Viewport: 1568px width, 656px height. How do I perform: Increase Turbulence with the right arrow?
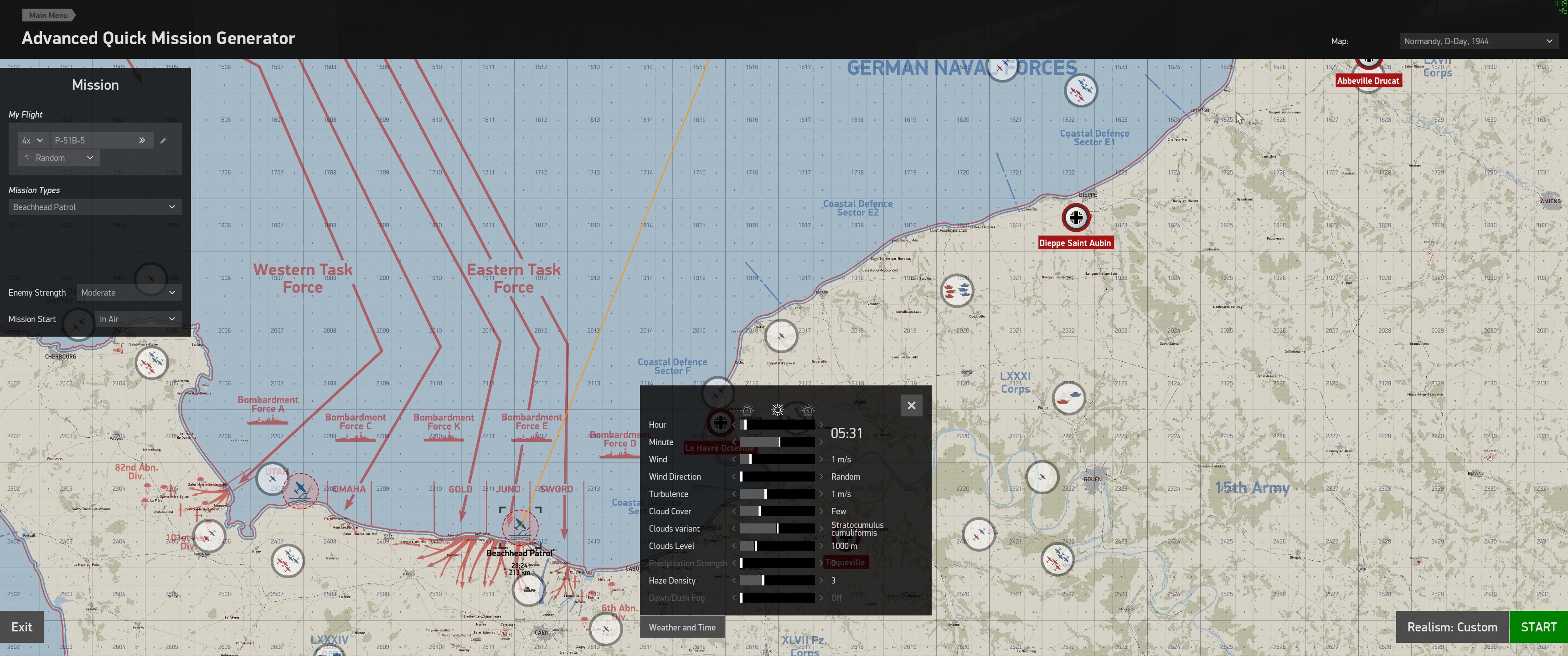point(821,494)
